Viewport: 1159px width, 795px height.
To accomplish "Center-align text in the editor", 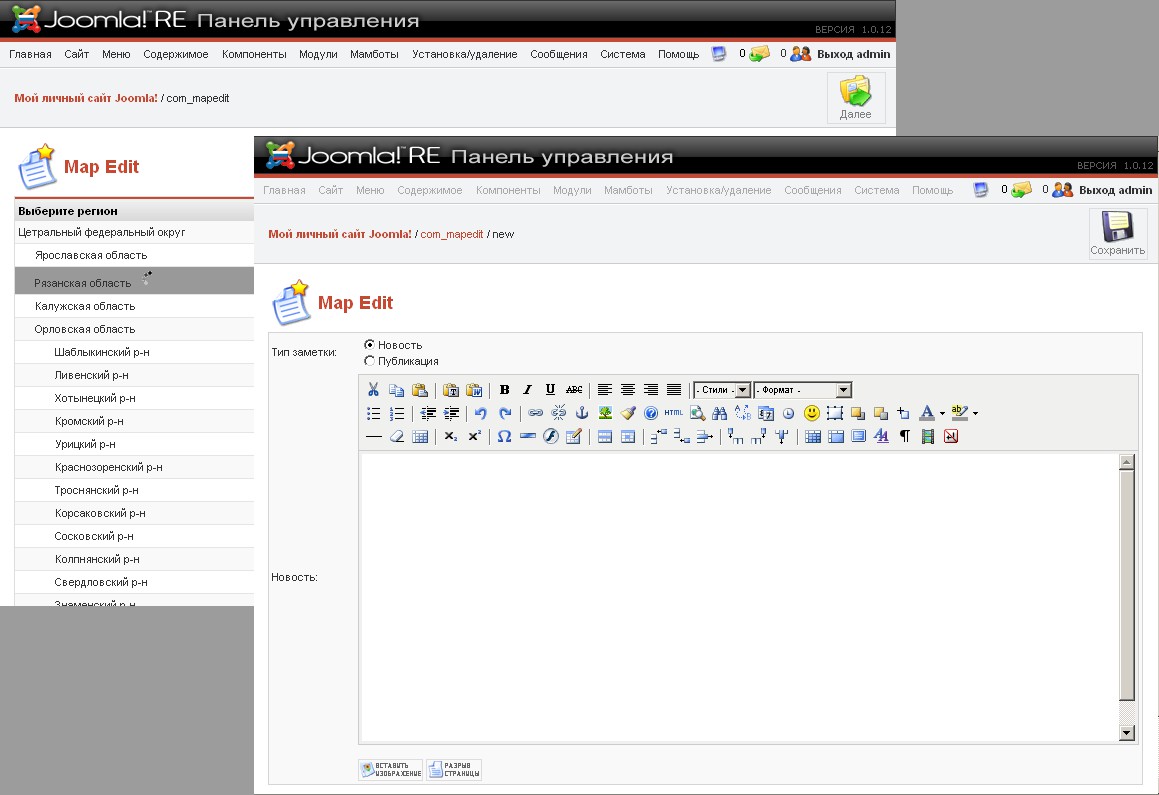I will [x=628, y=389].
